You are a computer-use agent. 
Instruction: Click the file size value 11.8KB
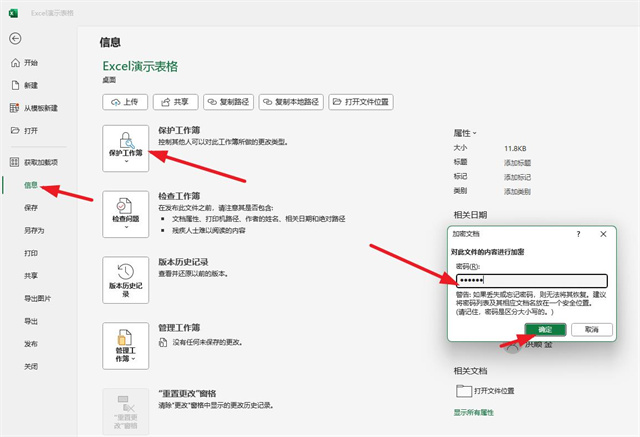(x=515, y=149)
